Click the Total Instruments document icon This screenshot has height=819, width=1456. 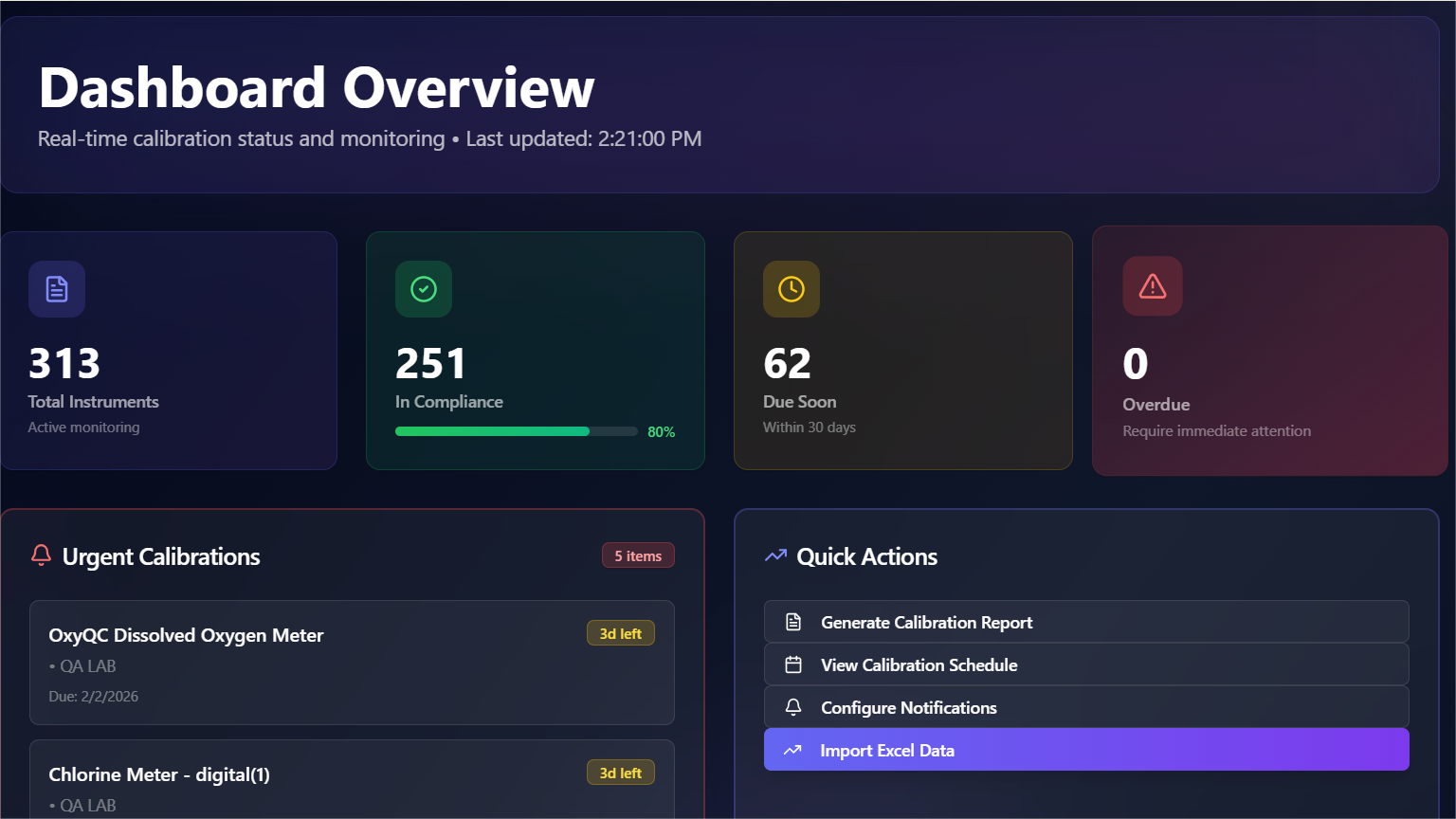pyautogui.click(x=57, y=289)
